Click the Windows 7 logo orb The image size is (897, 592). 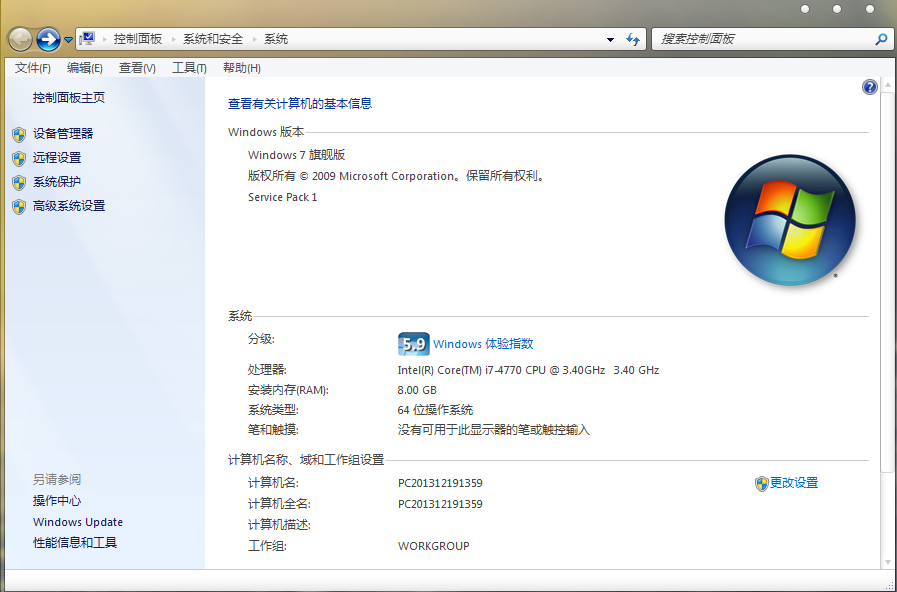pyautogui.click(x=790, y=220)
